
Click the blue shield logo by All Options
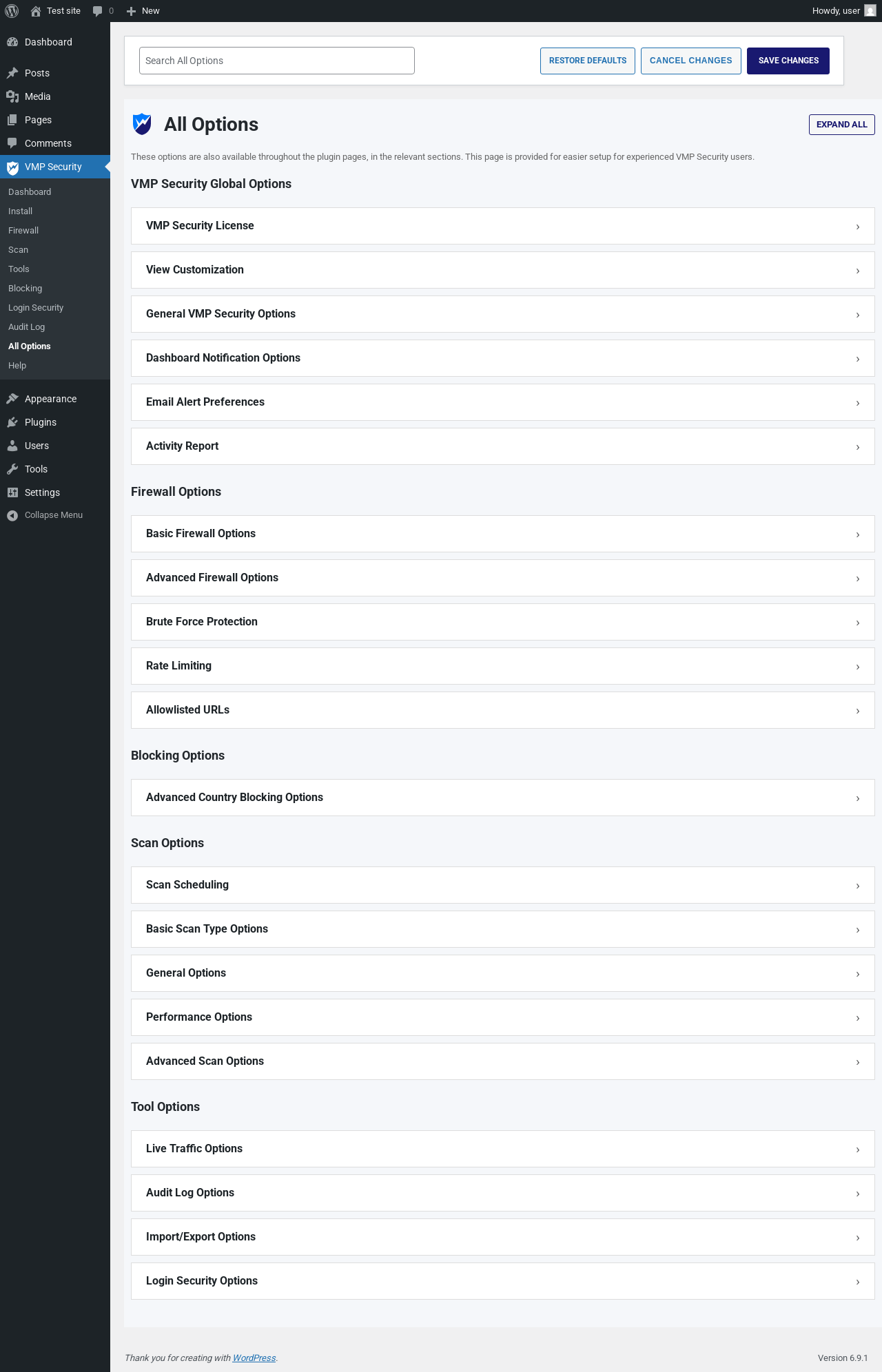click(142, 124)
